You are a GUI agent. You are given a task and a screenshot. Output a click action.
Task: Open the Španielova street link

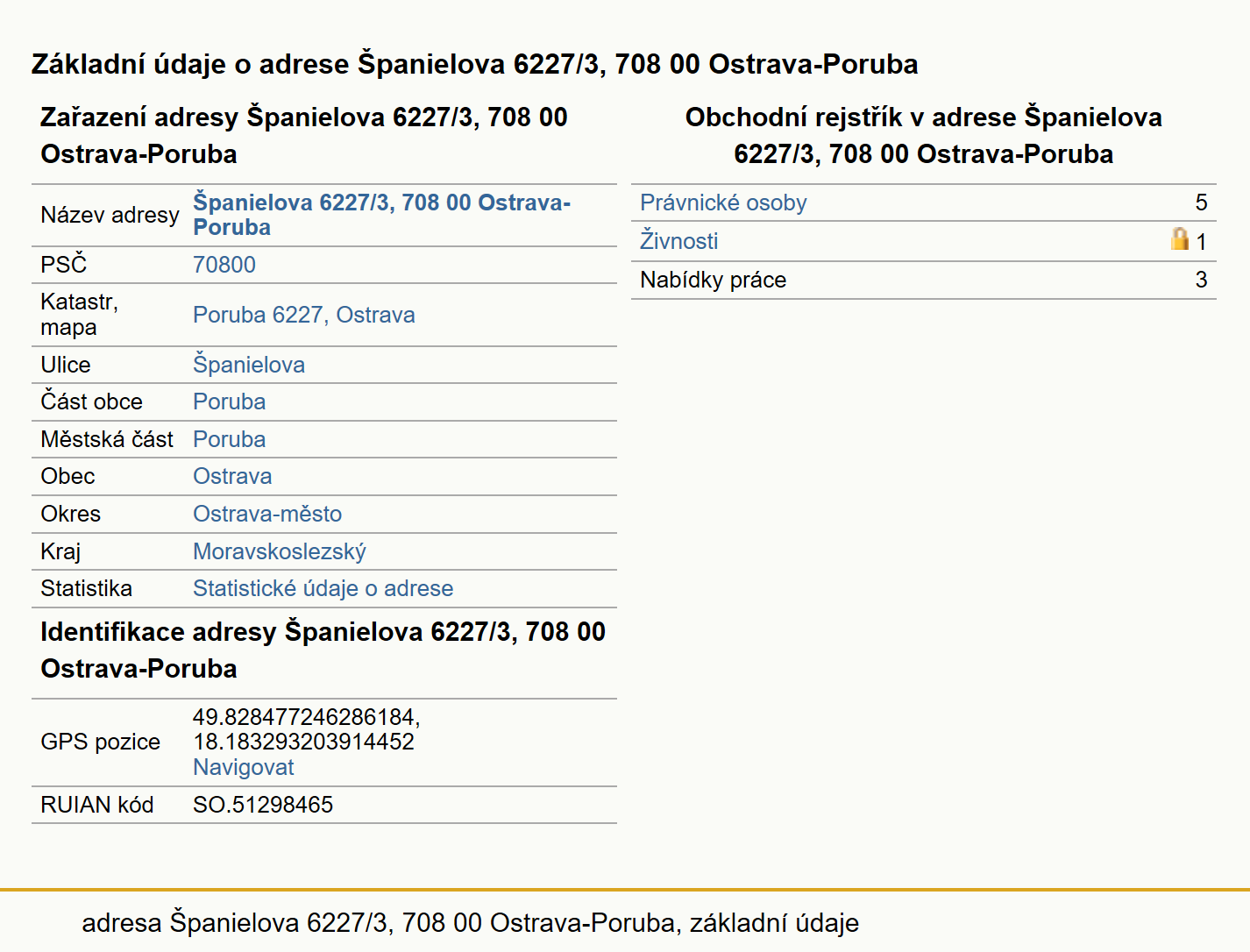coord(249,365)
